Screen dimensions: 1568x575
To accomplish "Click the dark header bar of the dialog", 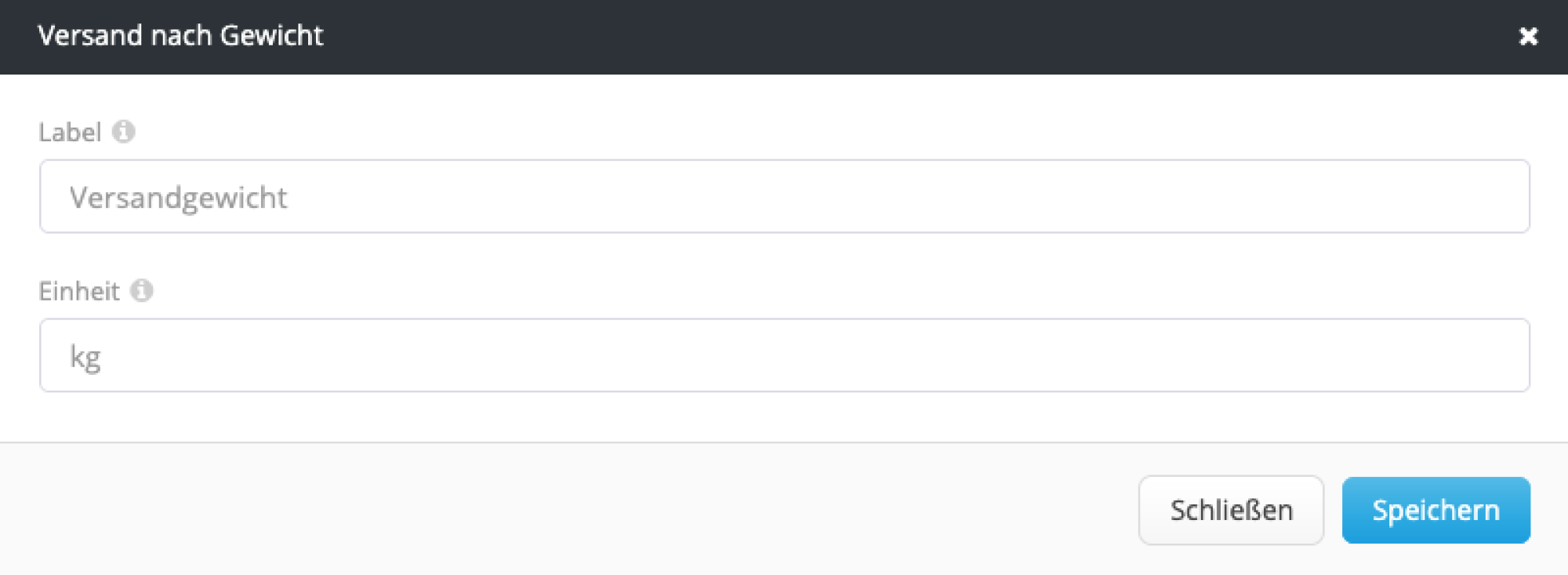I will [x=862, y=36].
